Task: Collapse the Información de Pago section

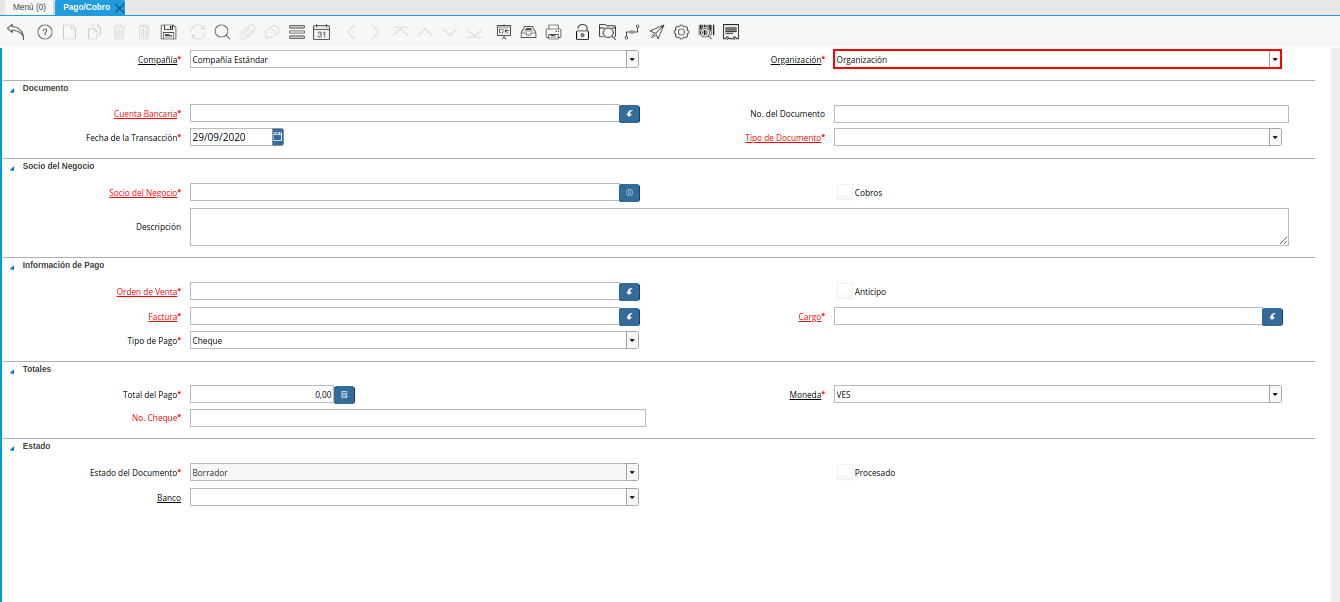Action: click(13, 266)
